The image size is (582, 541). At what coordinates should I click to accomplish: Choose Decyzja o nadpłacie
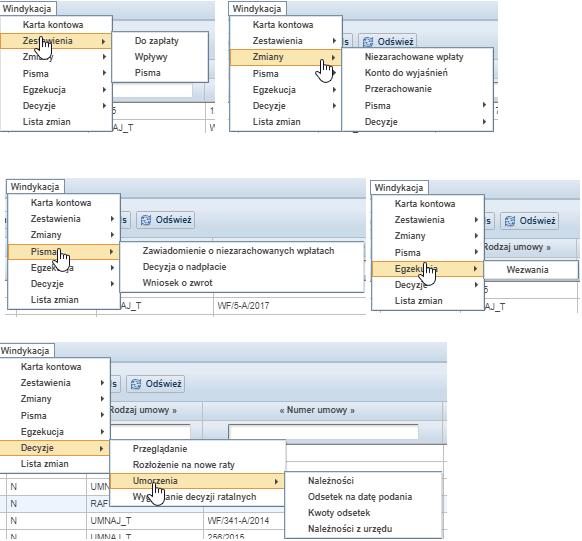184,267
